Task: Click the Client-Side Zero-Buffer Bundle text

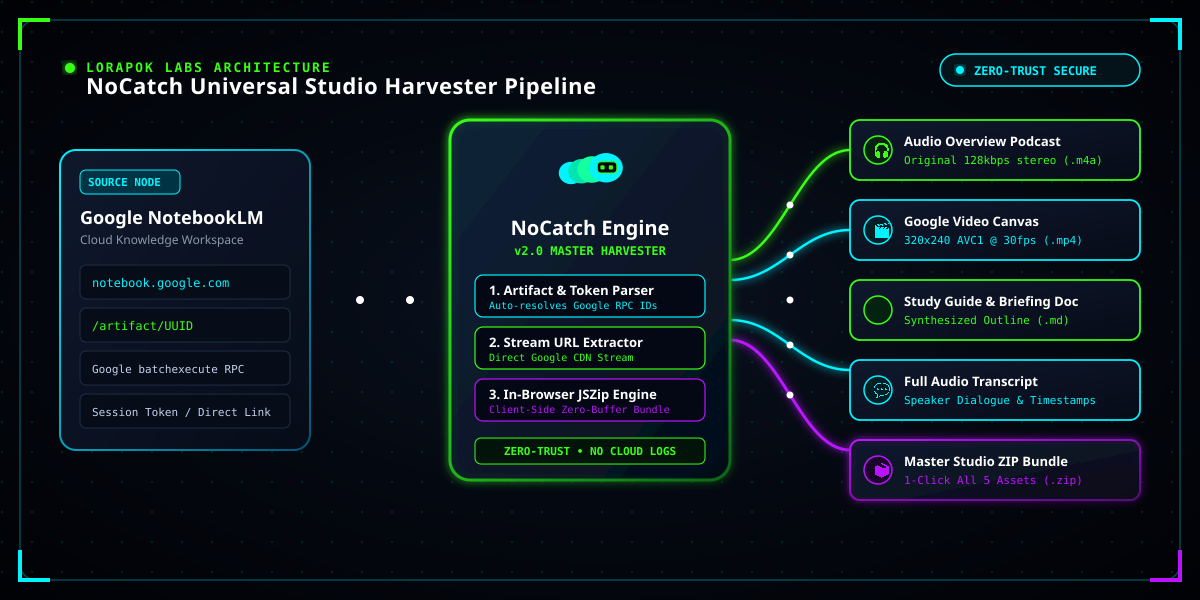Action: [x=579, y=409]
